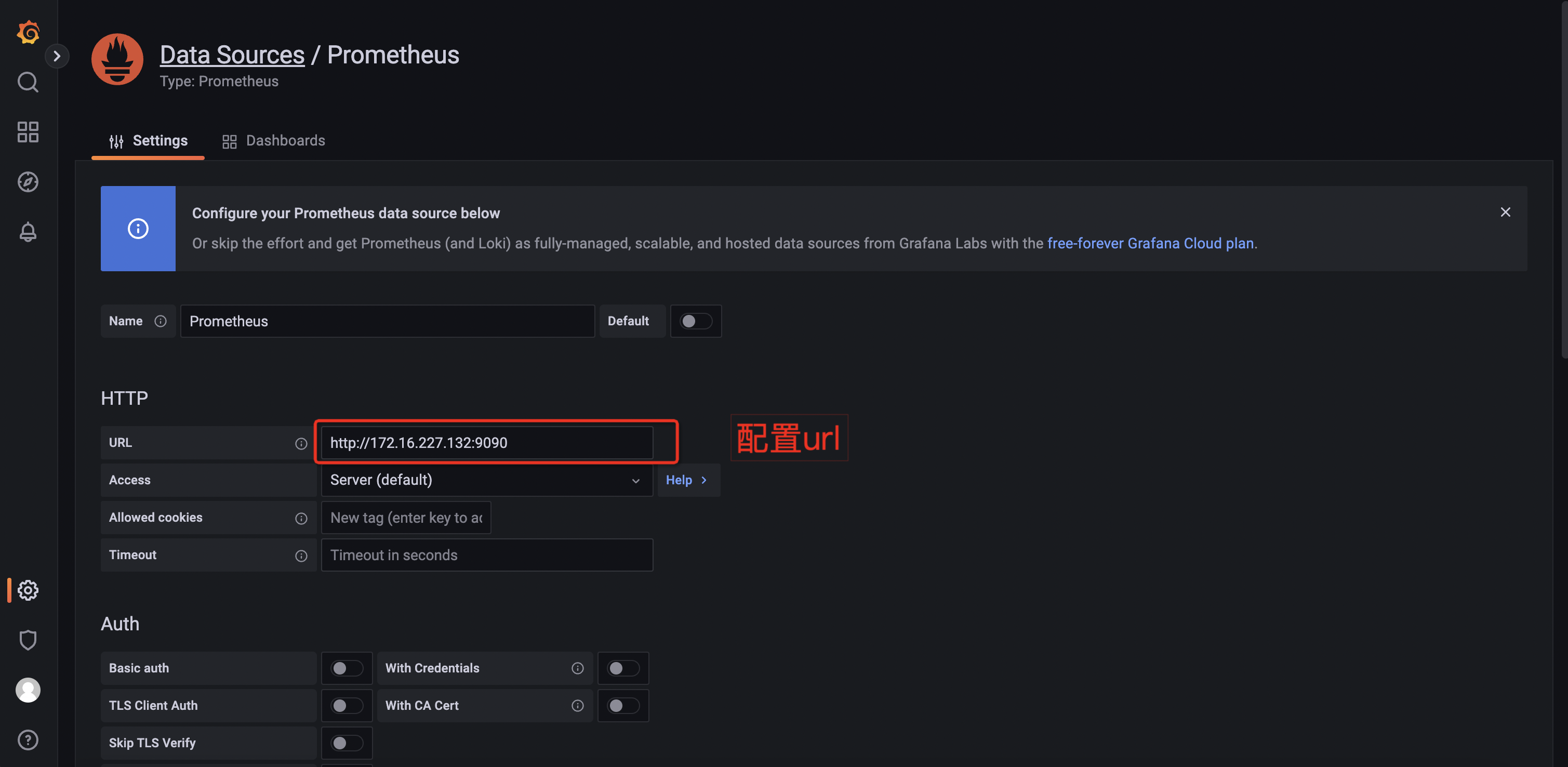
Task: Open the Explore compass icon
Action: click(x=28, y=181)
